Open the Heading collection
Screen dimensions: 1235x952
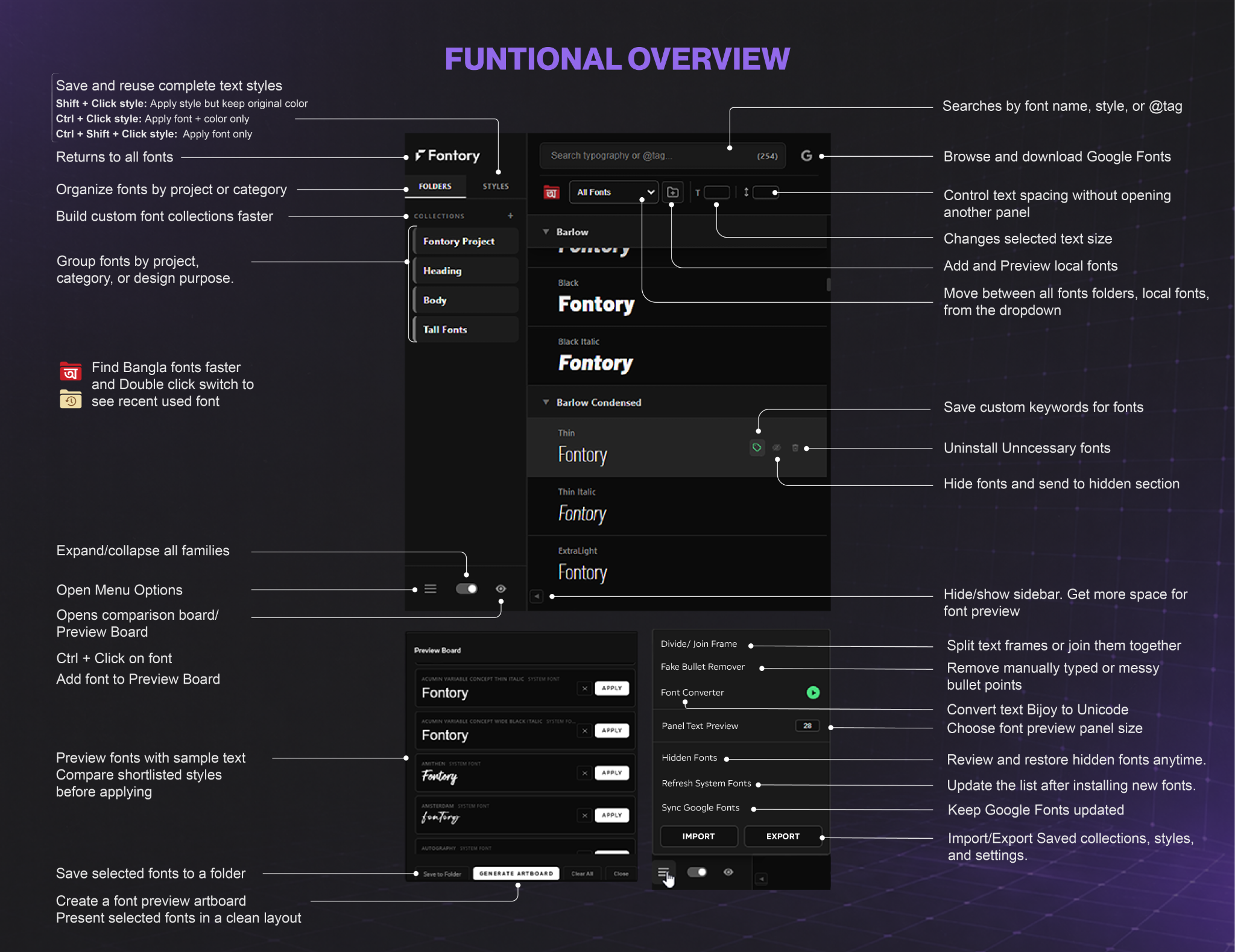coord(466,271)
